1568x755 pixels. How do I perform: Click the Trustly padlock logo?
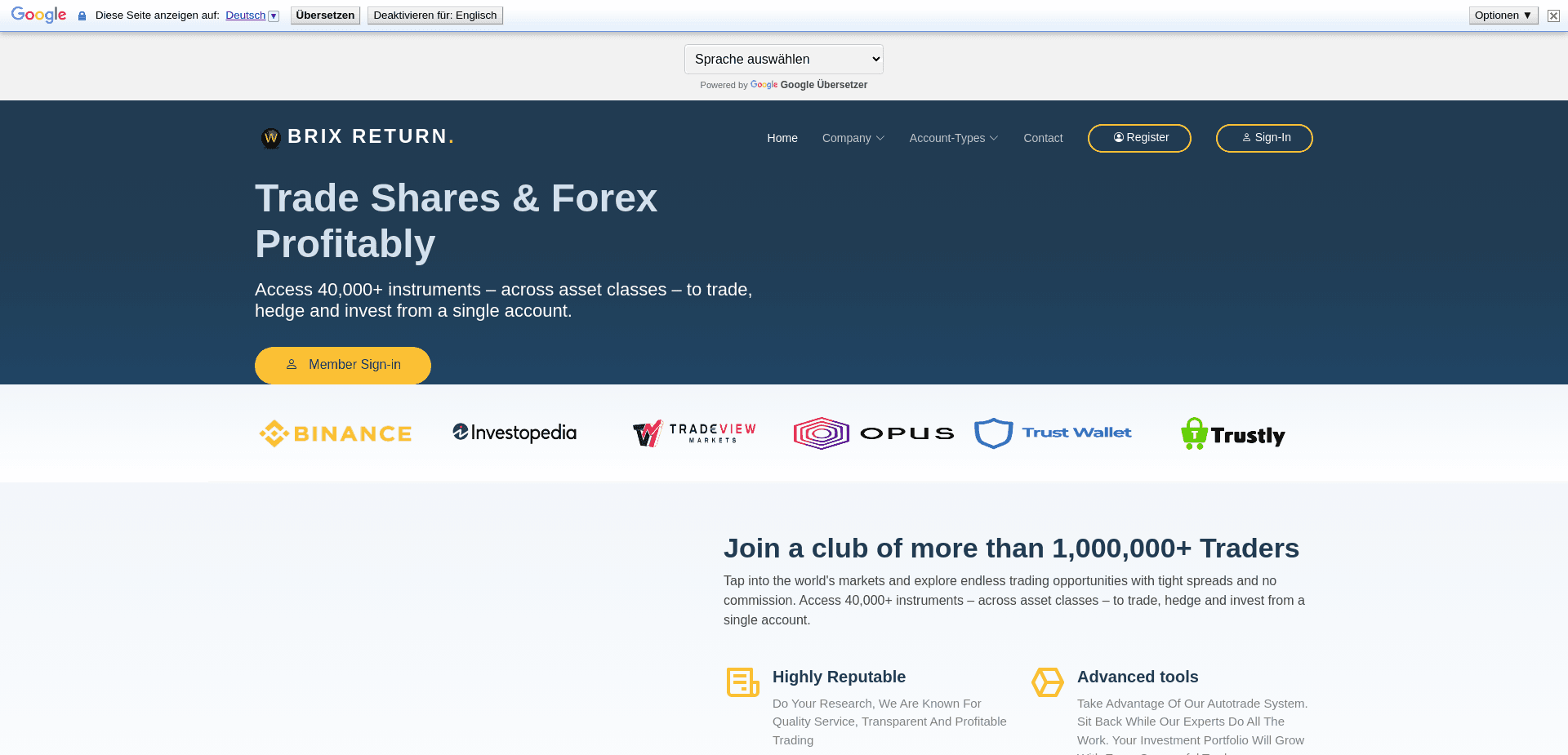coord(1194,433)
